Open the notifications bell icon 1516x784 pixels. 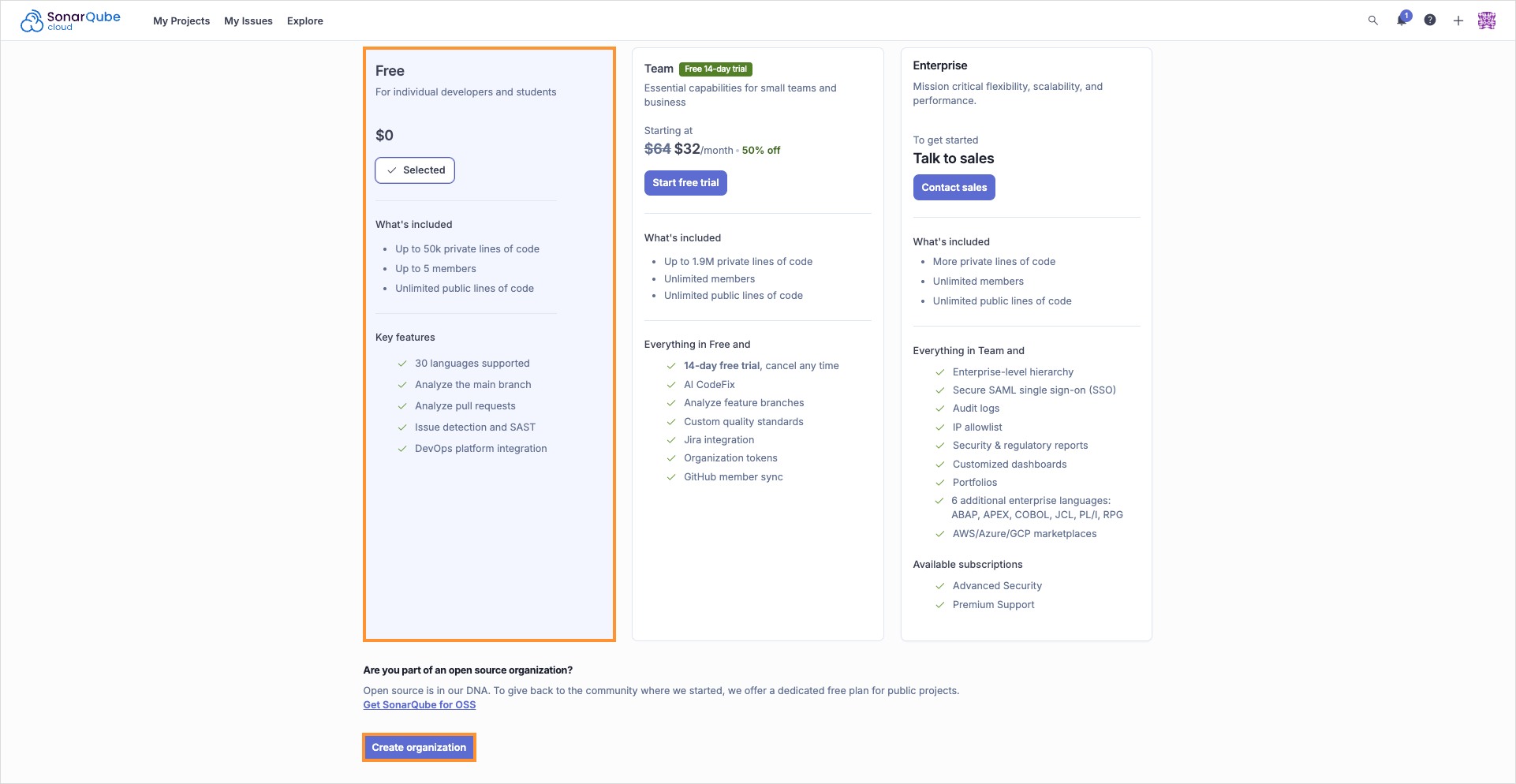1402,21
